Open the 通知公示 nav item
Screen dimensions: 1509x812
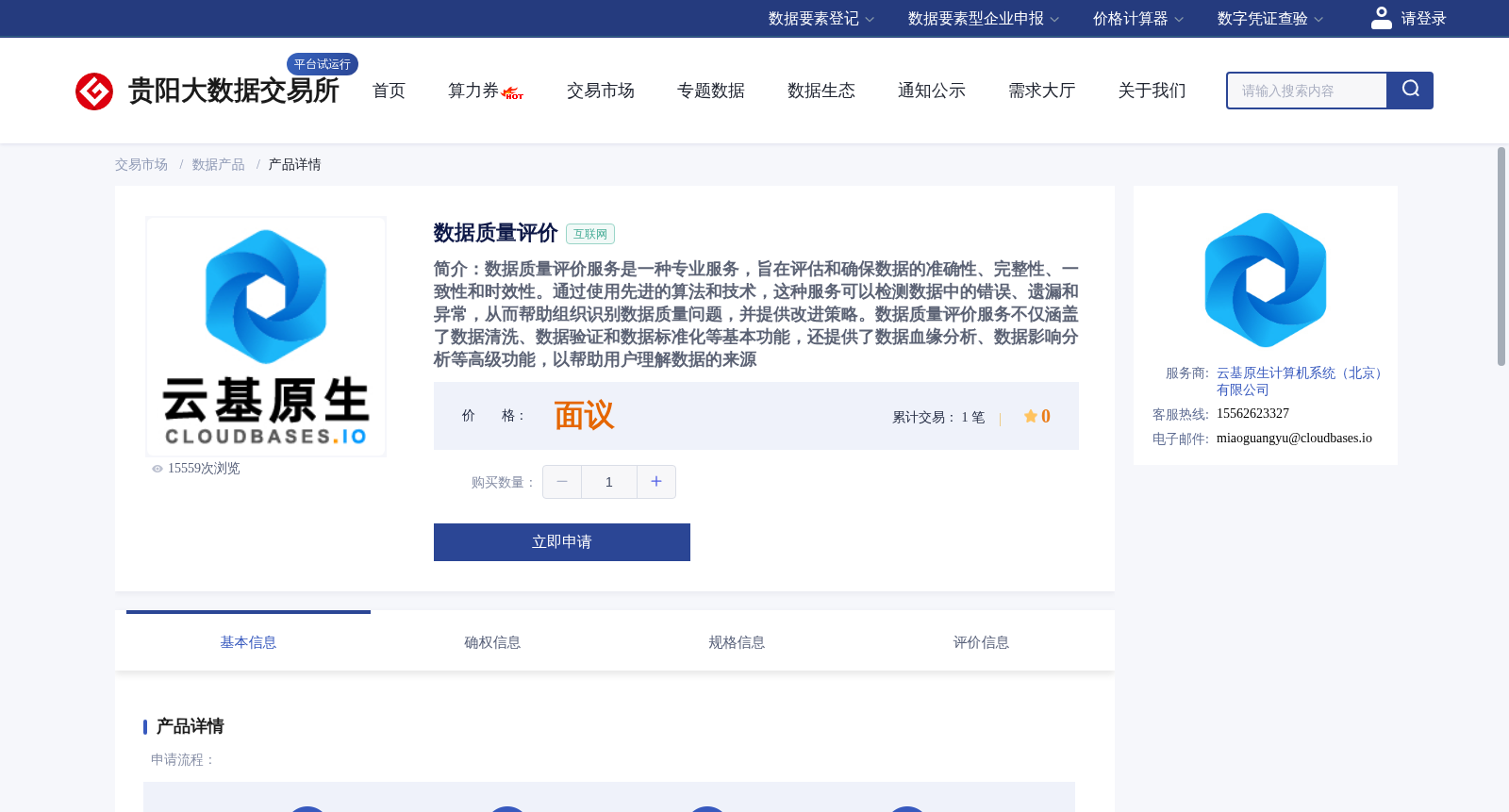[932, 91]
